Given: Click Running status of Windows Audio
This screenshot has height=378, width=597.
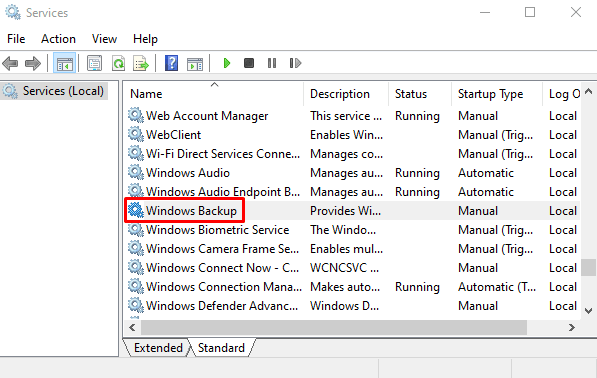Looking at the screenshot, I should [417, 173].
